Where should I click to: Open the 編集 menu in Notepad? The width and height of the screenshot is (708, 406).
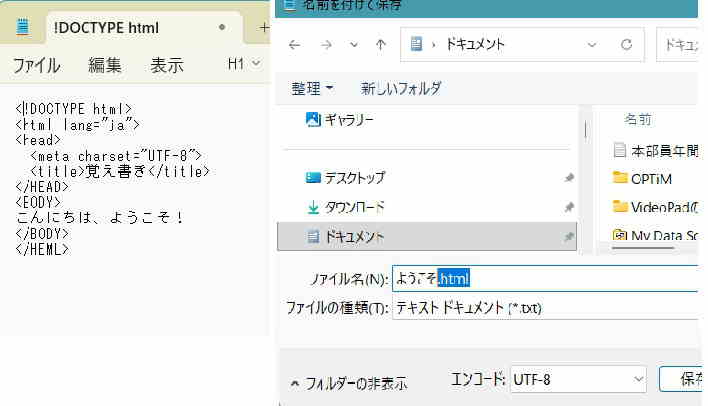coord(105,65)
